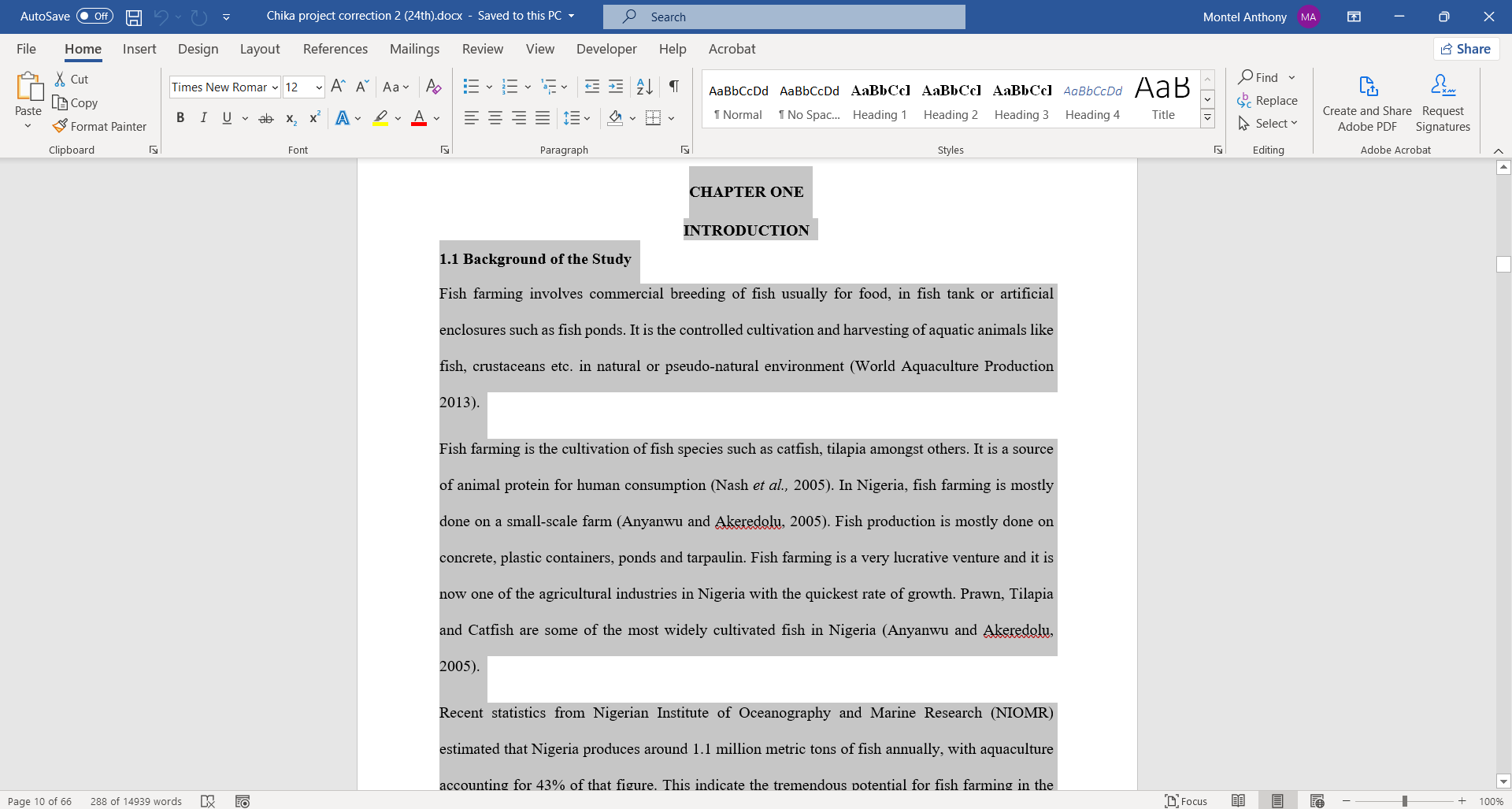
Task: Expand the bullets library dropdown arrow
Action: click(489, 87)
